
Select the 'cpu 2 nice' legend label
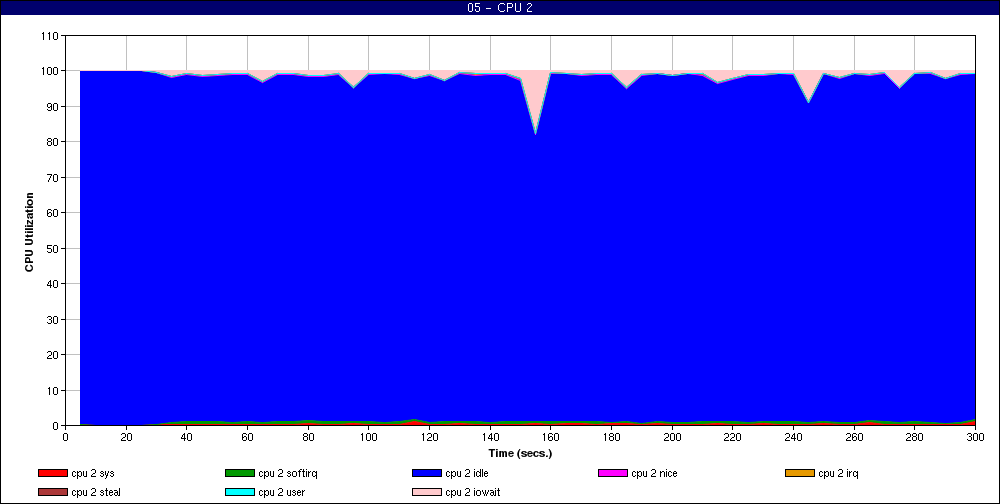coord(654,473)
